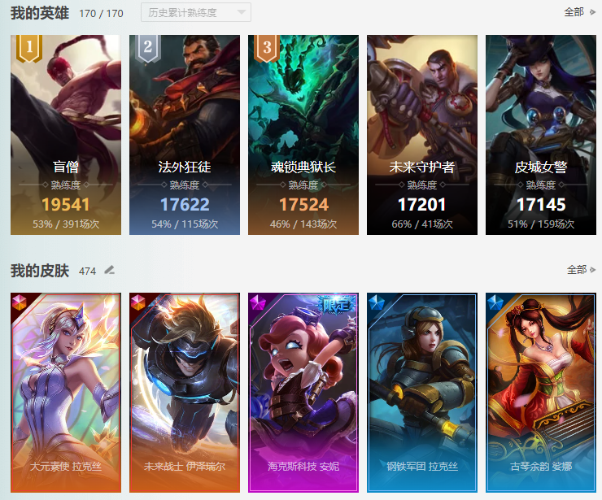
Task: Open the 盲僧 hero card
Action: tap(66, 135)
